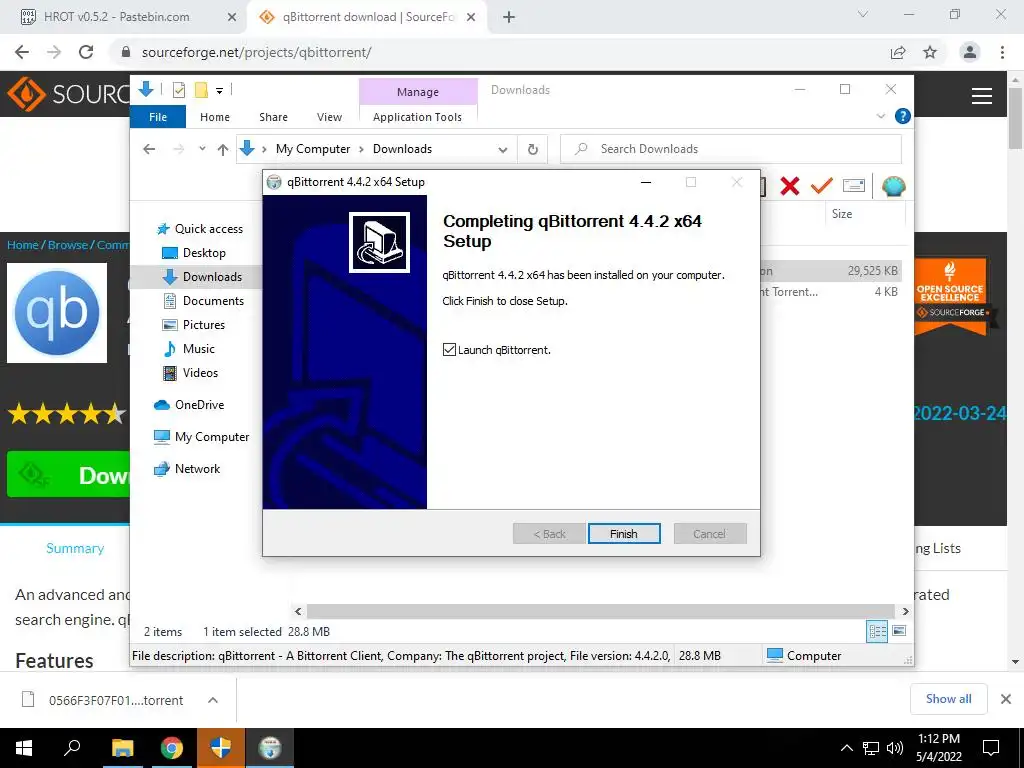Refresh the Downloads folder
Viewport: 1024px width, 768px height.
click(533, 150)
